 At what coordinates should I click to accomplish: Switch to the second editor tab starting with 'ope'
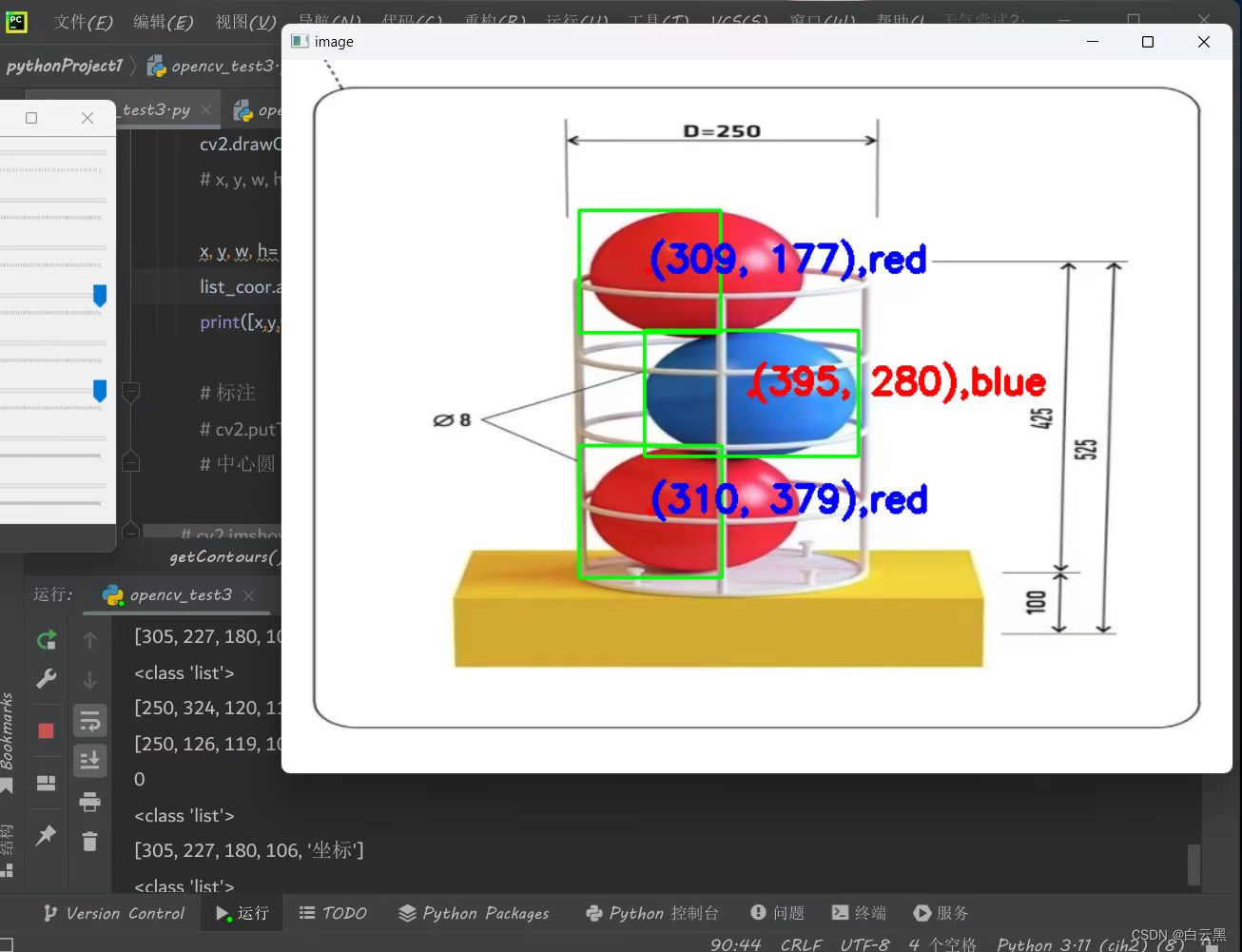[257, 110]
